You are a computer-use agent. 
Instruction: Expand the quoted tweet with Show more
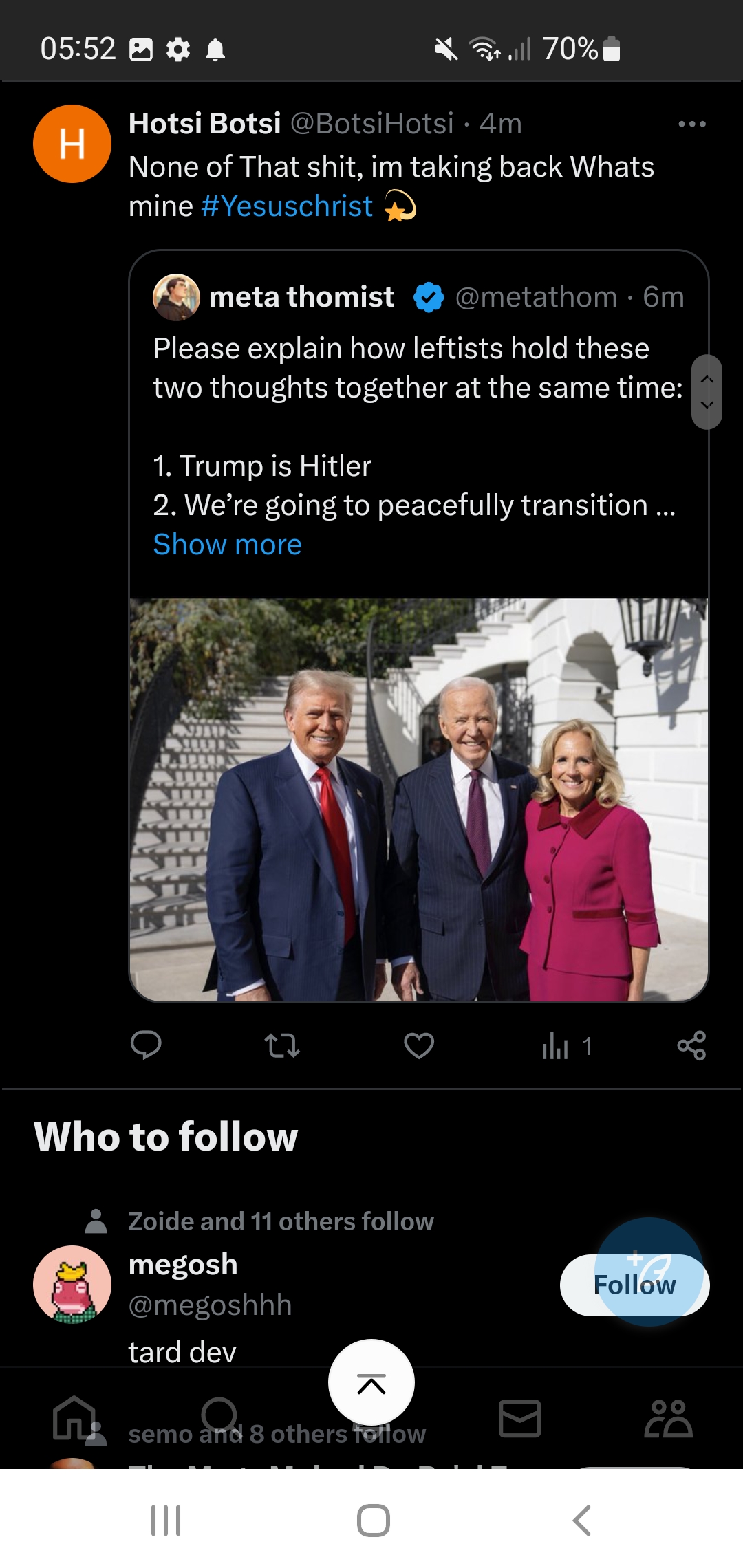[x=228, y=544]
